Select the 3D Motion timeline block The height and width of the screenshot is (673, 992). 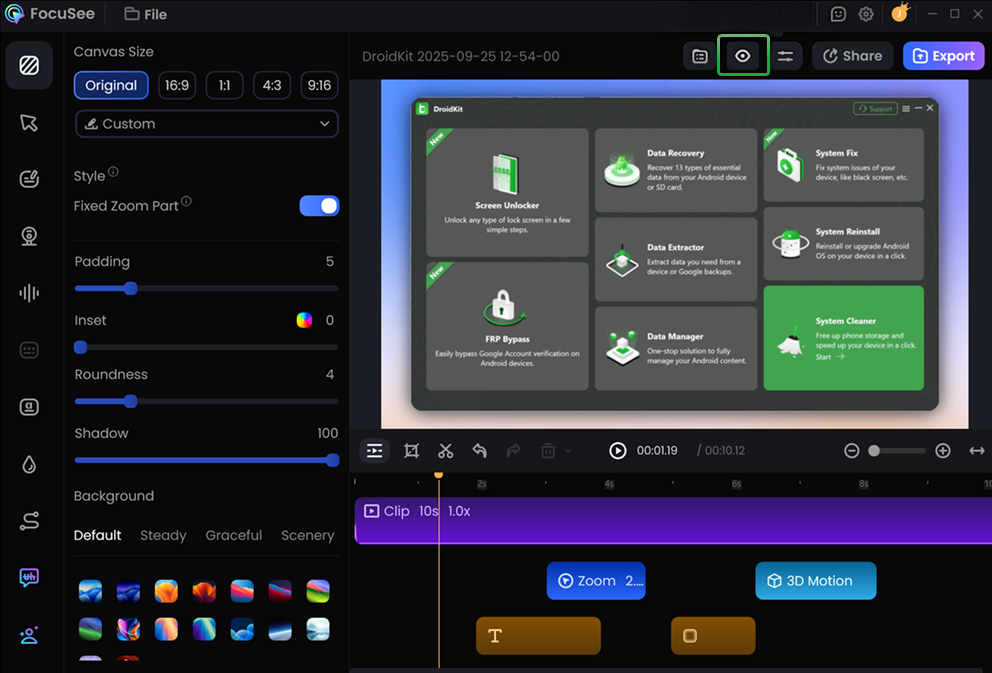coord(815,581)
